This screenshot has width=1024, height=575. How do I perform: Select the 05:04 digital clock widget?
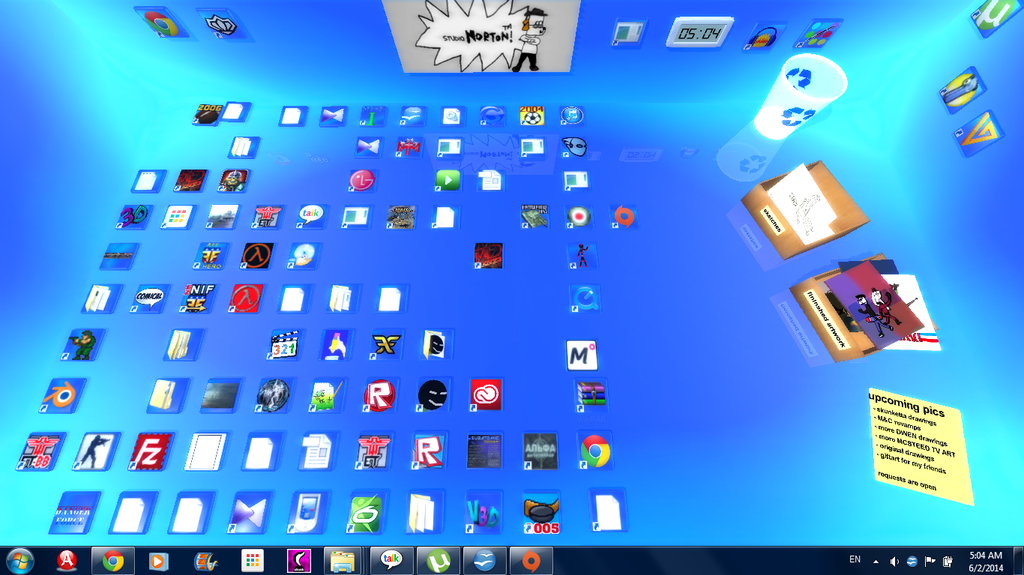click(699, 33)
